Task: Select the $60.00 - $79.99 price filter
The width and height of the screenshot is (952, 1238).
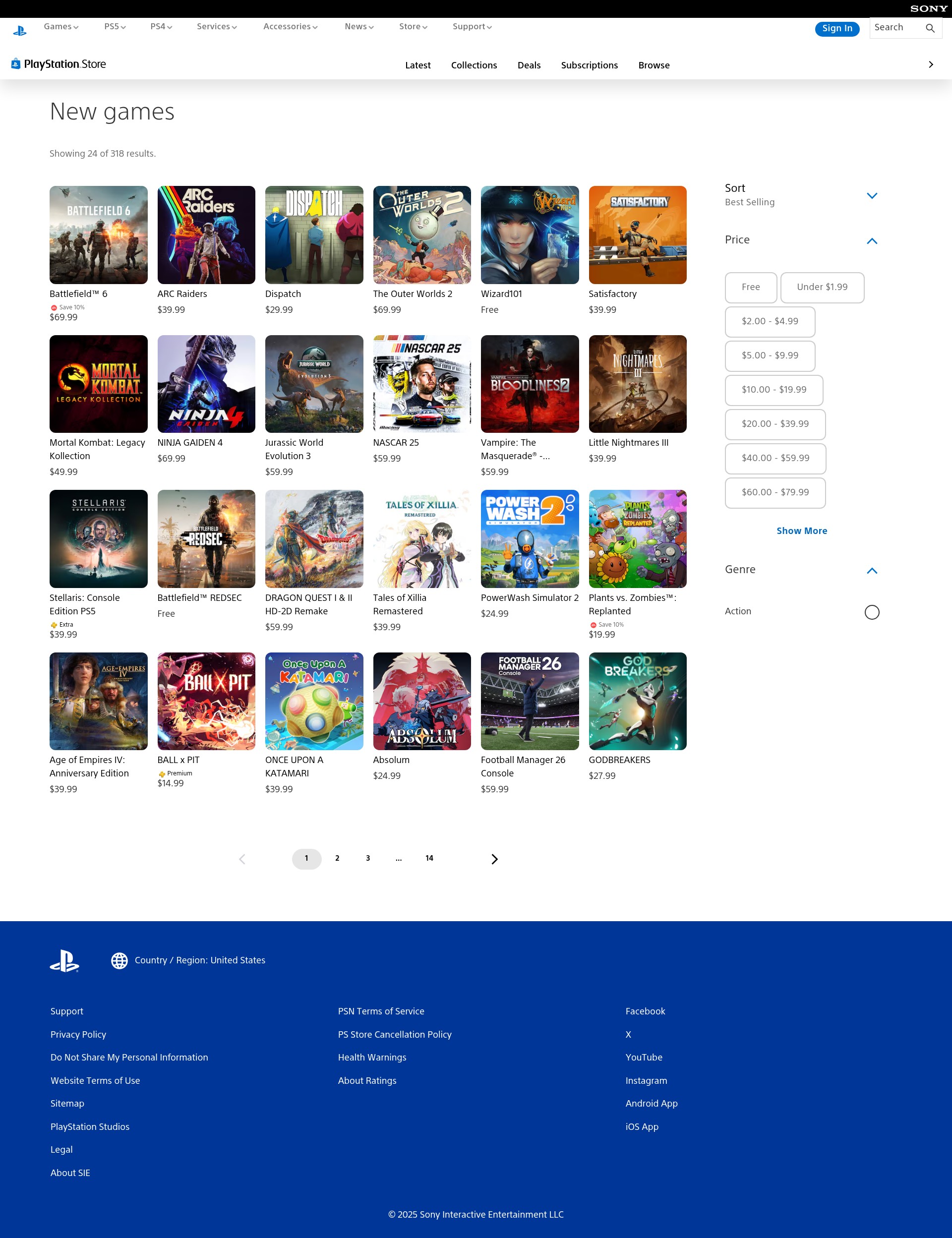Action: click(x=774, y=493)
